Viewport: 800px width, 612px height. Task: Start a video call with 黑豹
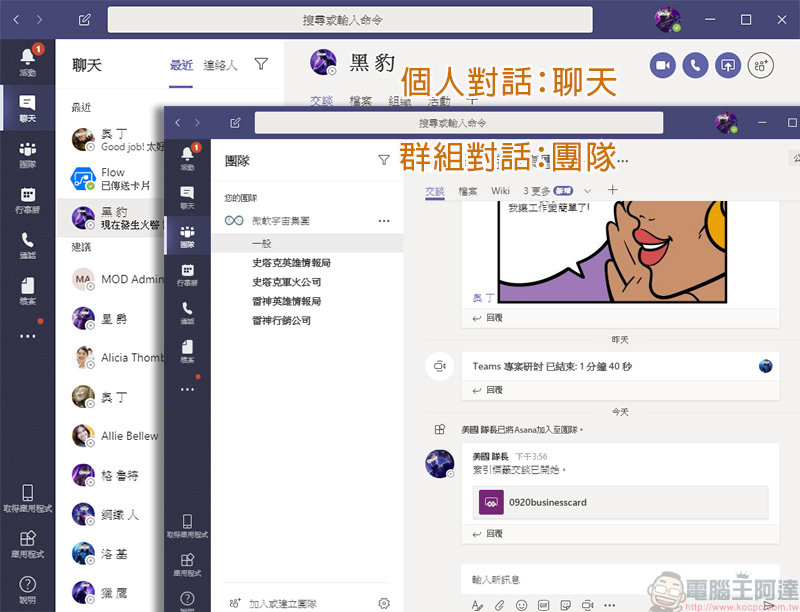(662, 65)
